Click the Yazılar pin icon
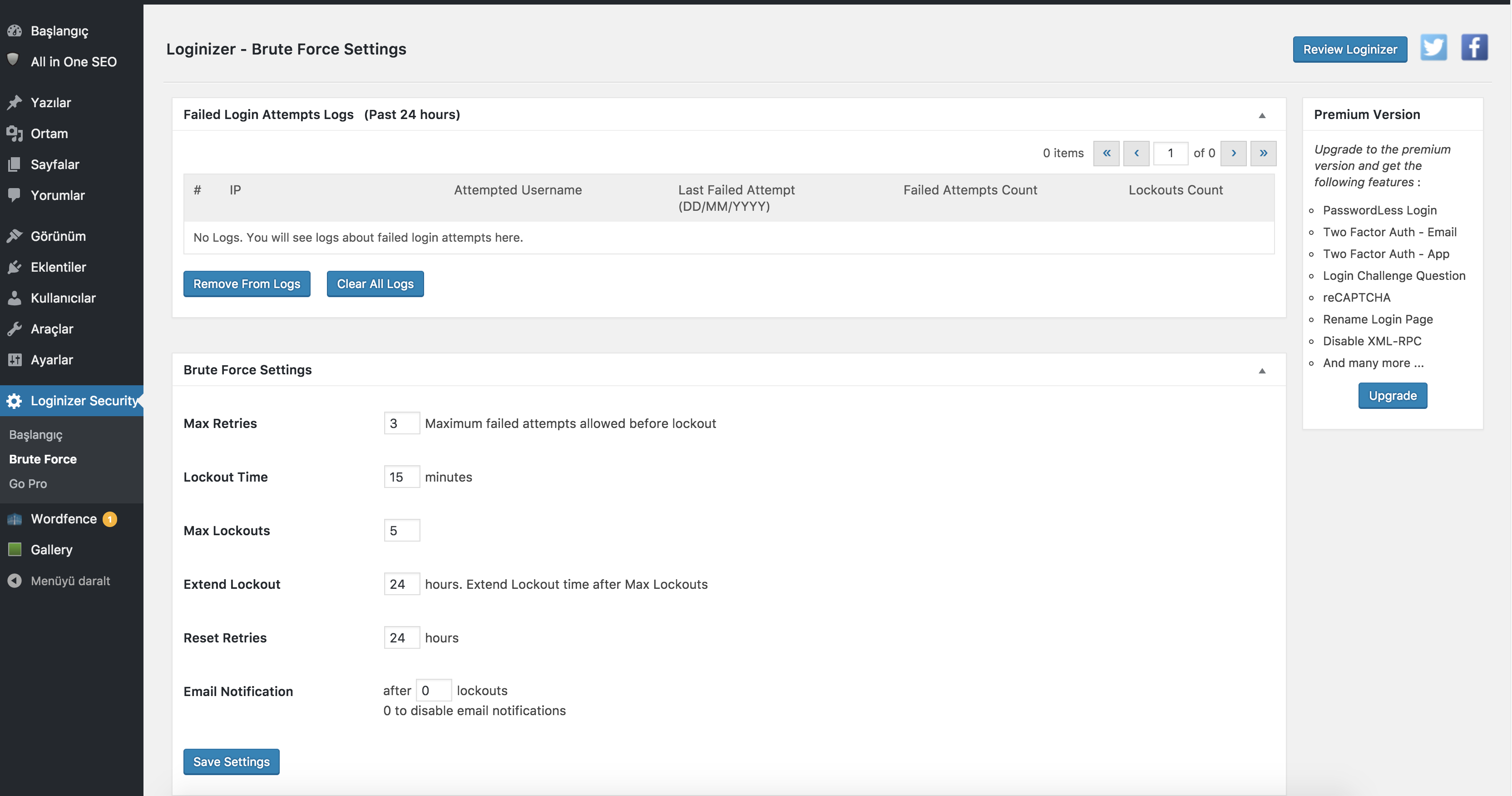Screen dimensions: 1512x796 [15, 102]
